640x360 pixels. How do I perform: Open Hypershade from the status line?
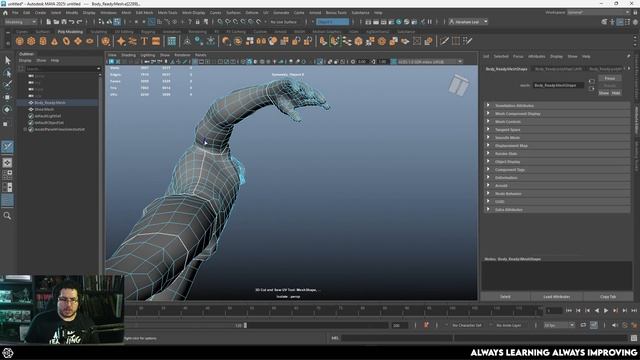coord(399,22)
